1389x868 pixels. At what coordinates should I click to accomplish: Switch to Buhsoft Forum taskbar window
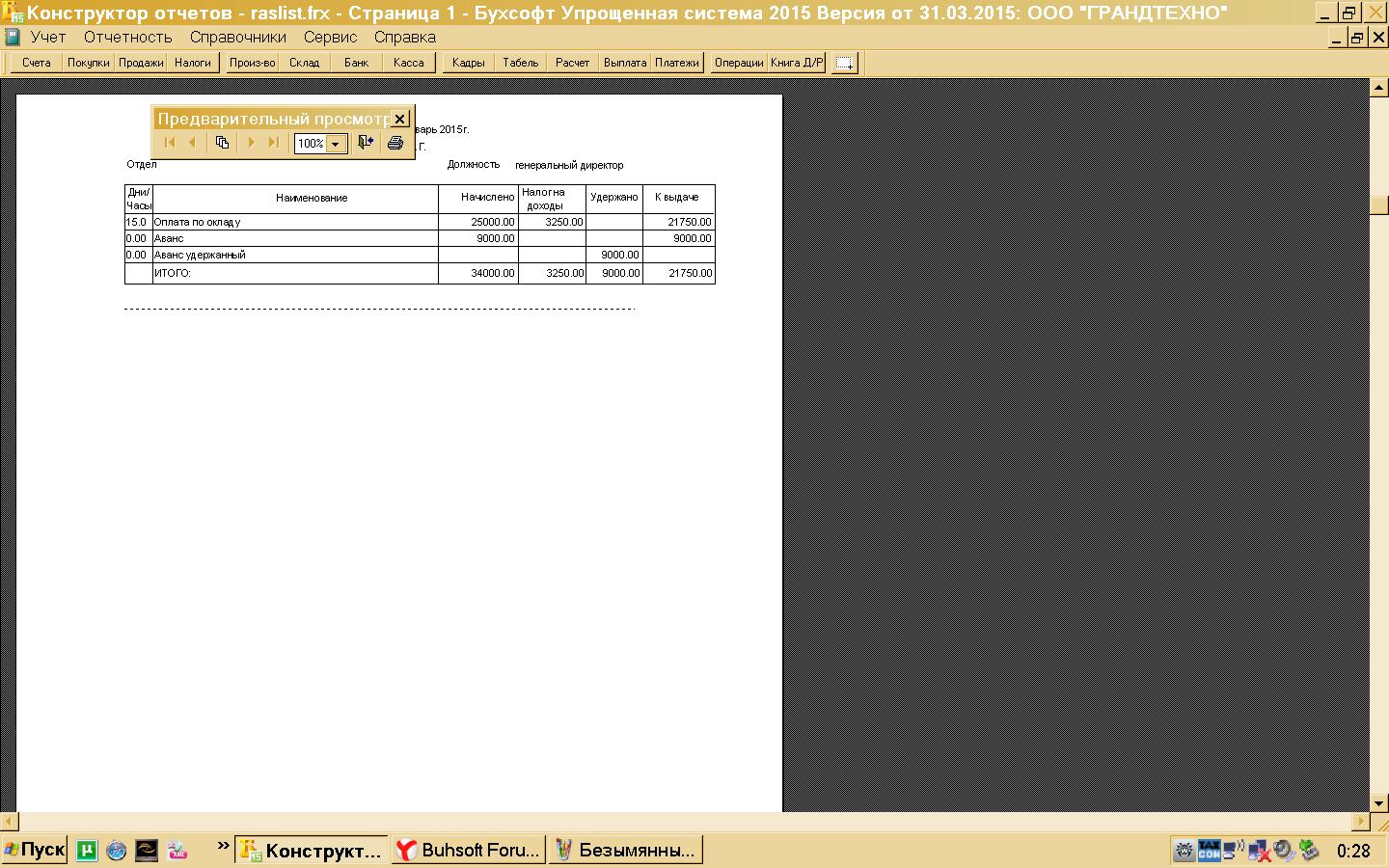pos(469,850)
